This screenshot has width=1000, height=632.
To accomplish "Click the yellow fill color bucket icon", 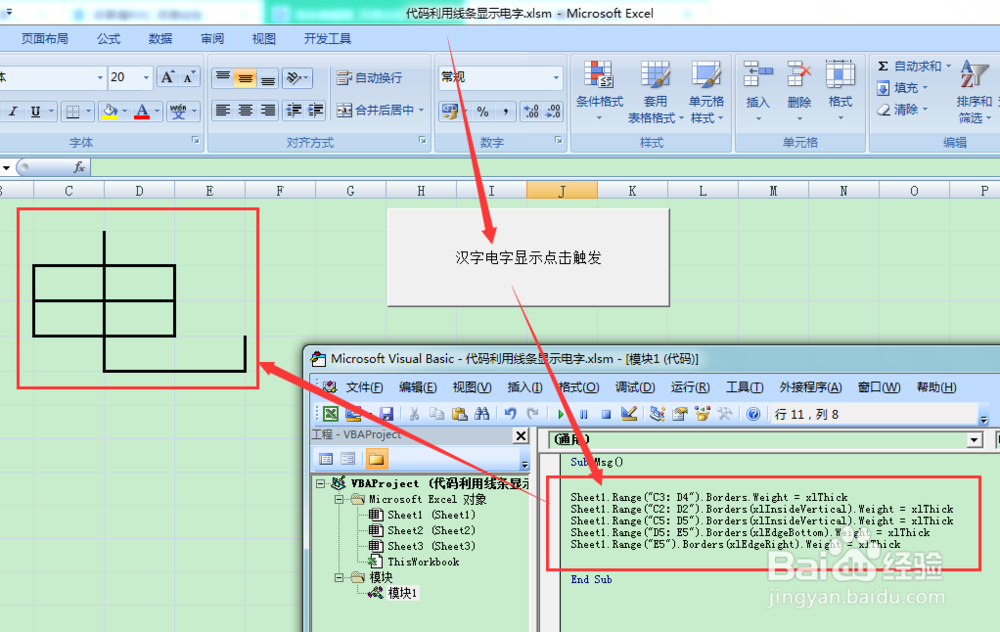I will [x=110, y=110].
